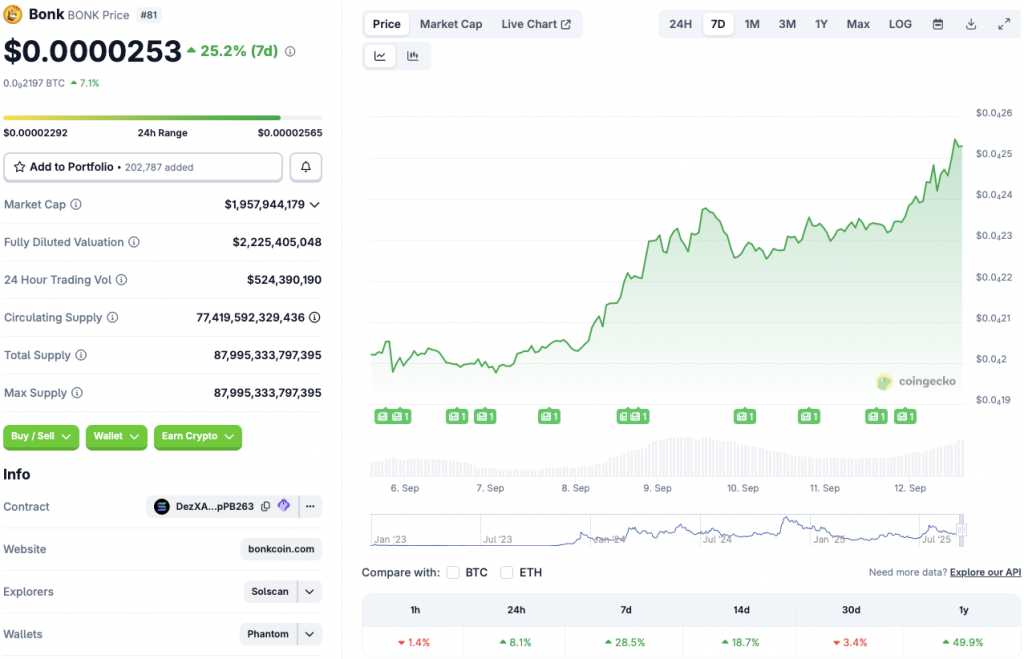
Task: Select the Price tab
Action: coord(387,24)
